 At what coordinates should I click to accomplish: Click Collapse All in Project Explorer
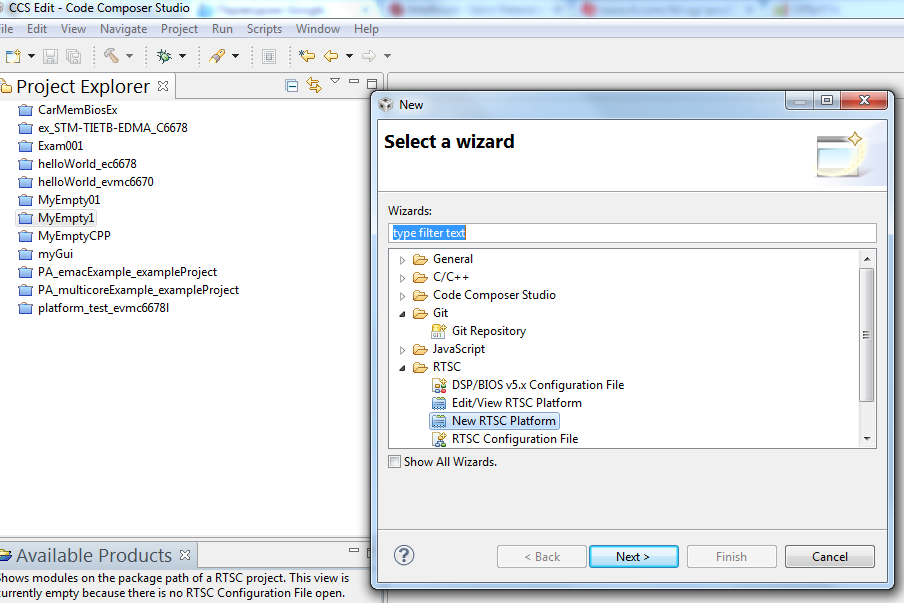[292, 86]
